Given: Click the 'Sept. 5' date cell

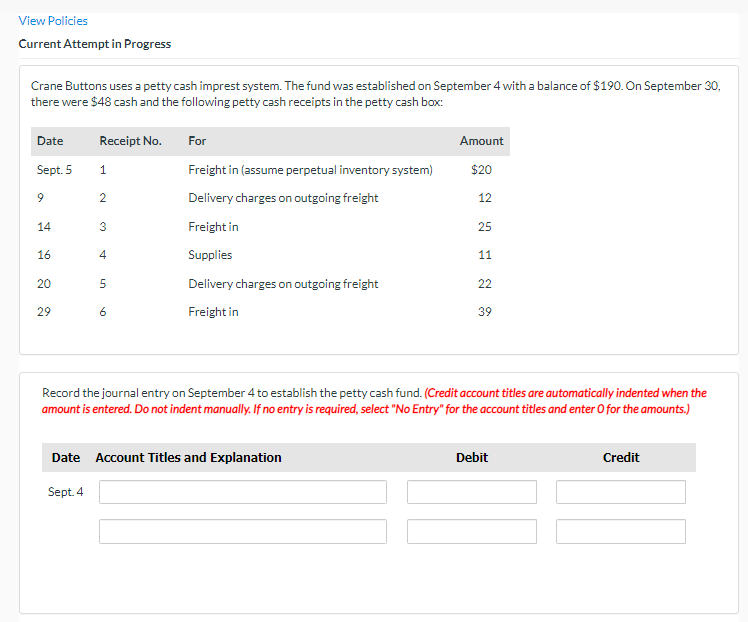Looking at the screenshot, I should point(54,170).
